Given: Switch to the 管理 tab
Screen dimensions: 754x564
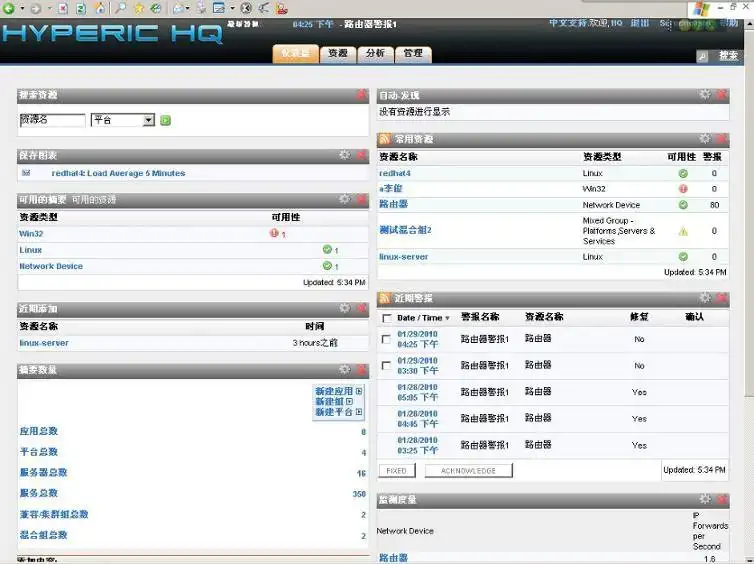Looking at the screenshot, I should click(x=413, y=54).
